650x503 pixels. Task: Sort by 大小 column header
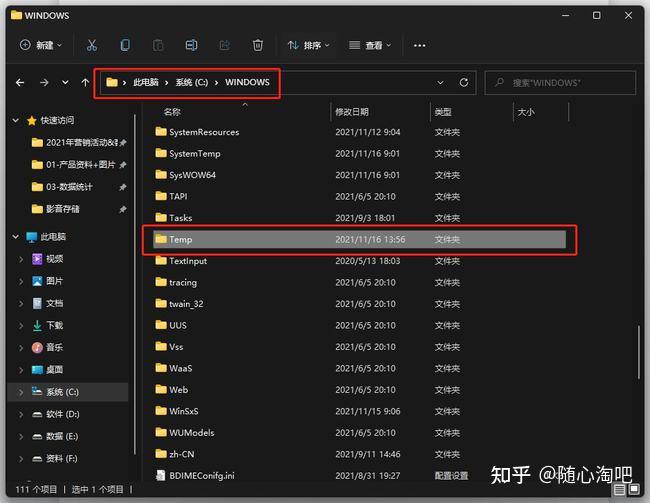click(x=526, y=112)
